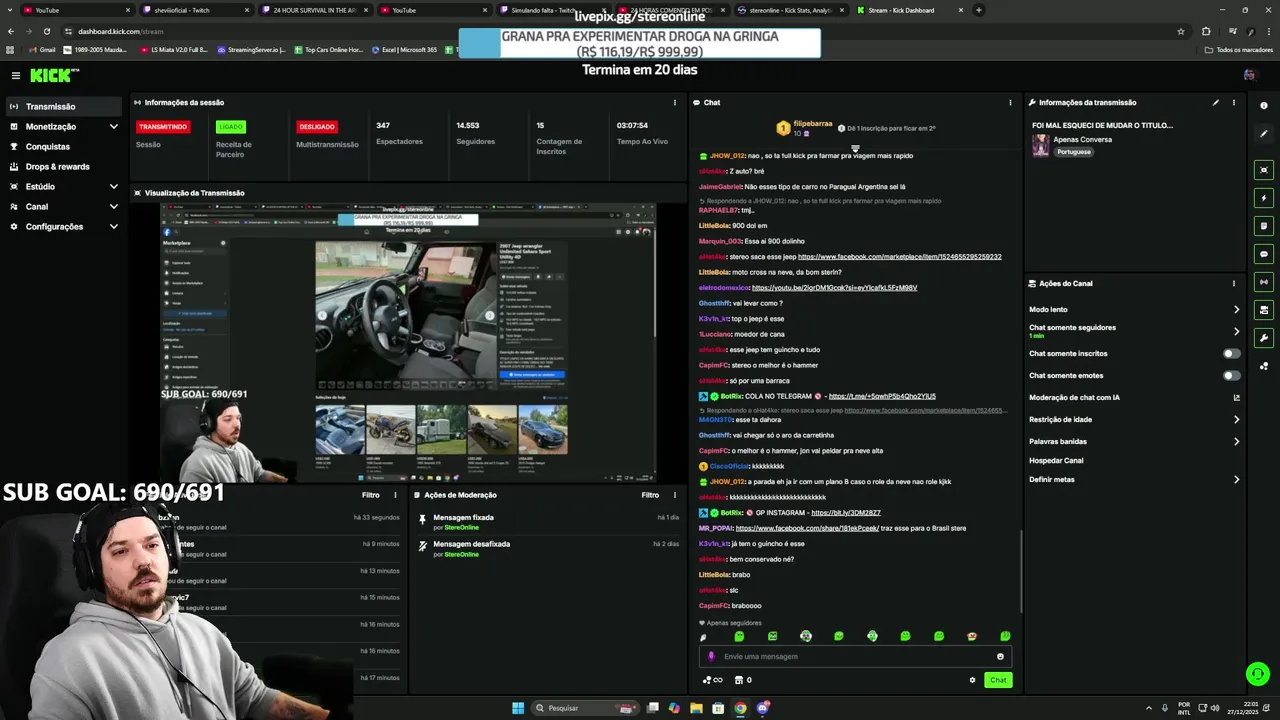Open Restrição de idade settings arrow
Image resolution: width=1280 pixels, height=720 pixels.
[x=1236, y=419]
